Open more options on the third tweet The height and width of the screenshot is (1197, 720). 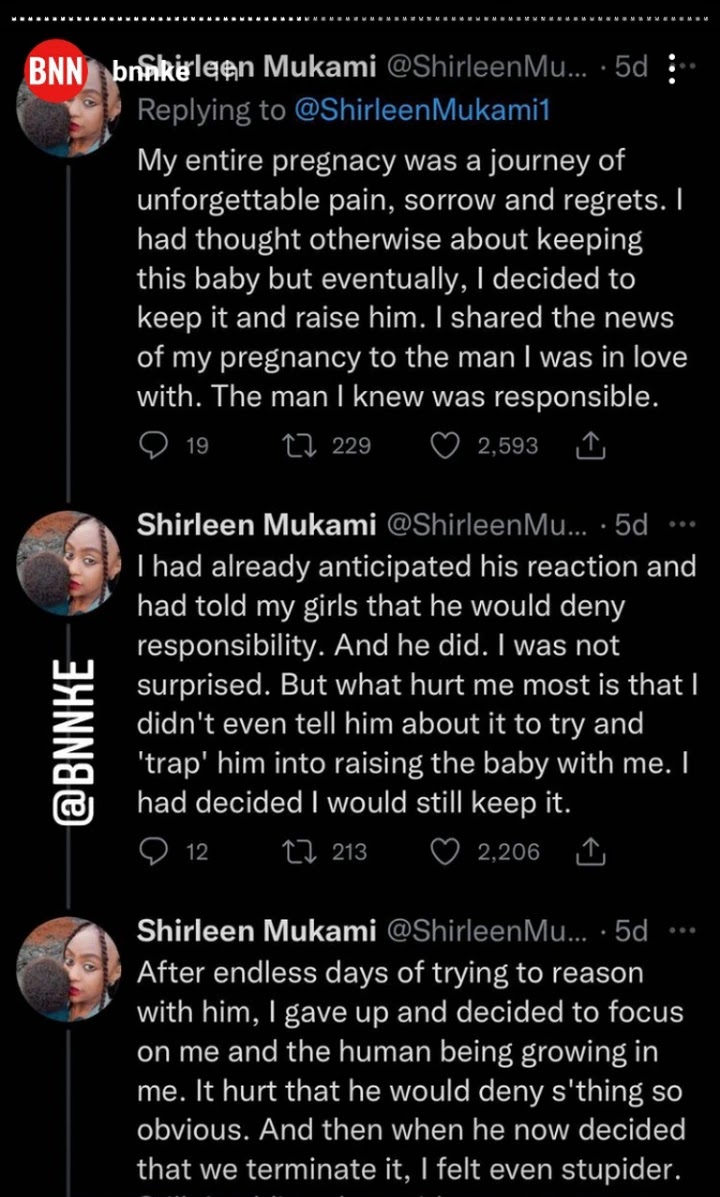tap(681, 931)
